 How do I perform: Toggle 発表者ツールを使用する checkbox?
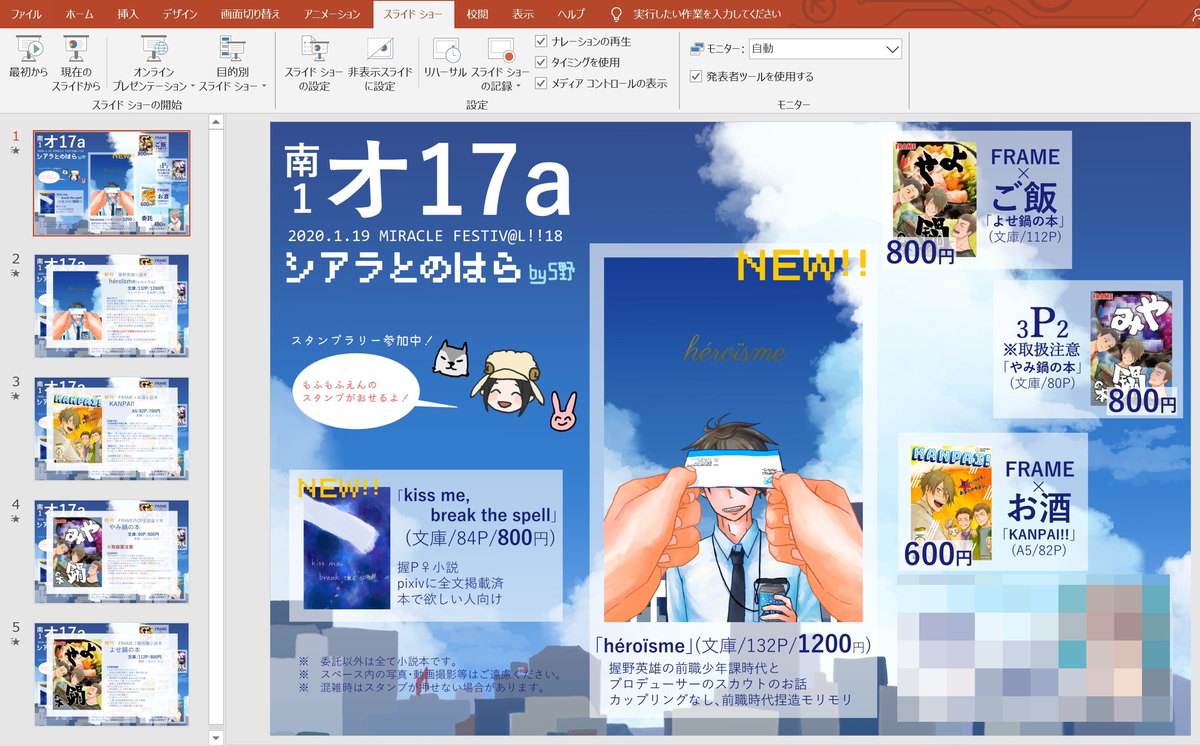pyautogui.click(x=696, y=76)
